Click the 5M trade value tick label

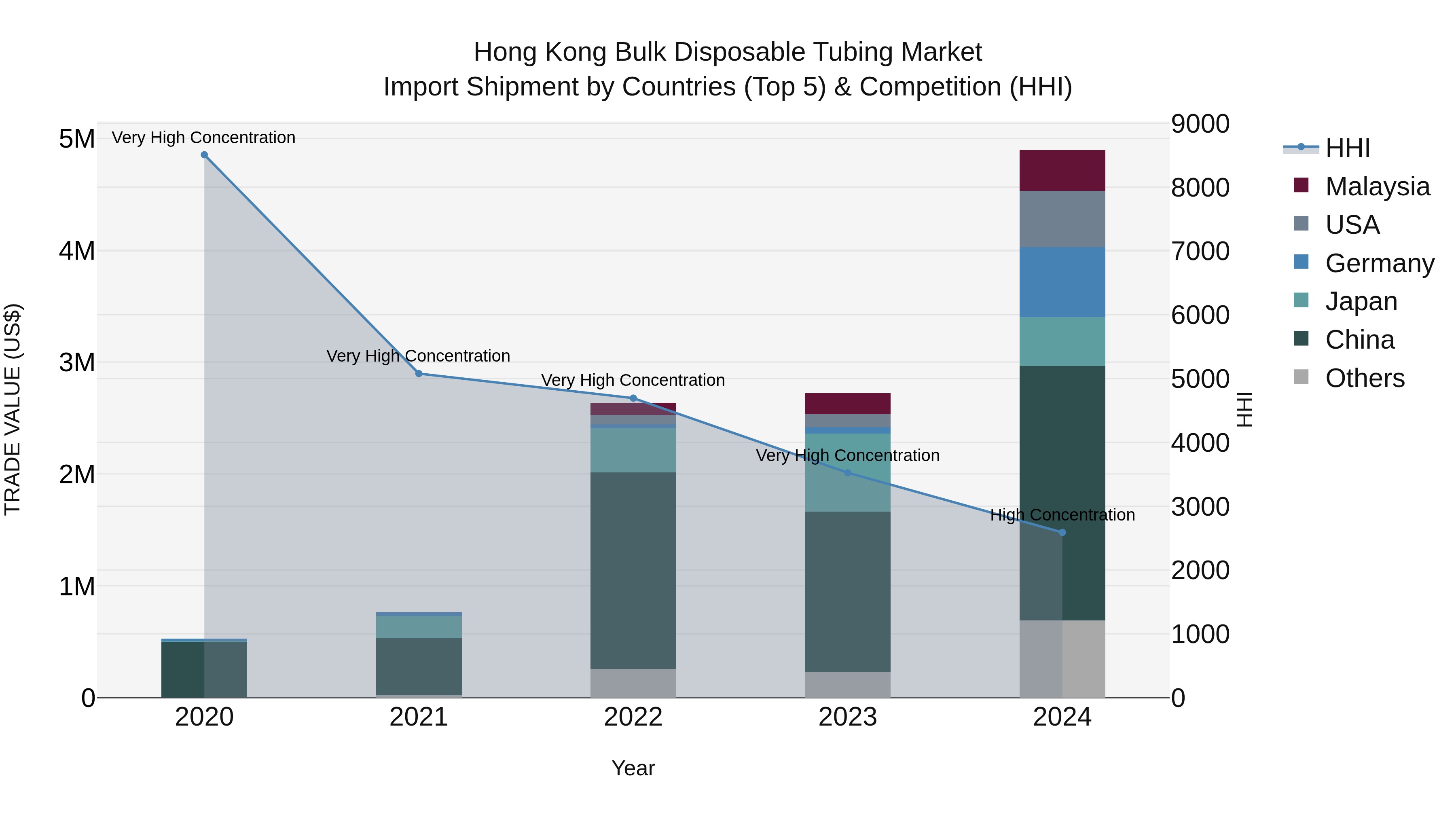pyautogui.click(x=77, y=139)
